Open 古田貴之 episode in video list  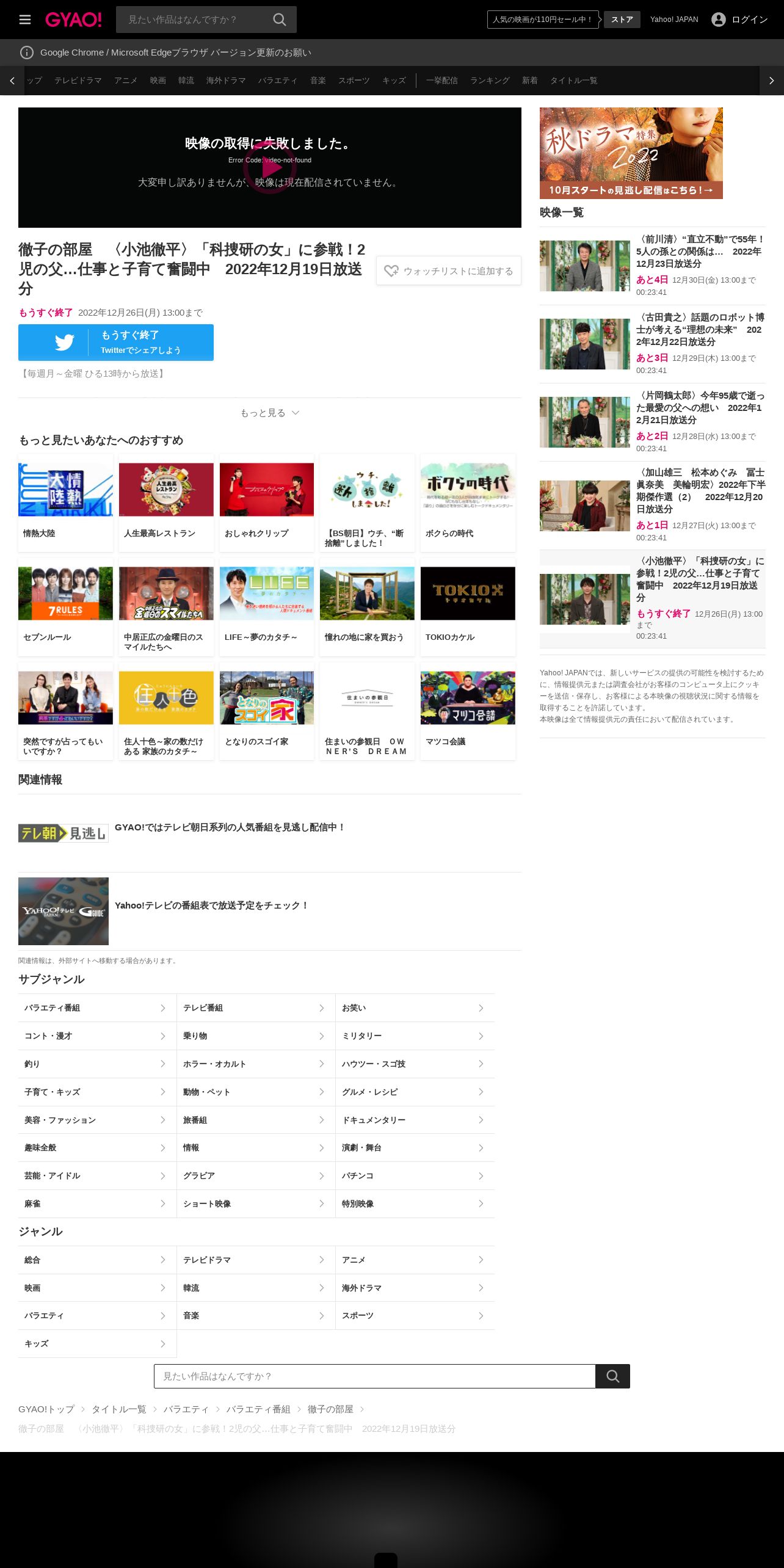653,344
